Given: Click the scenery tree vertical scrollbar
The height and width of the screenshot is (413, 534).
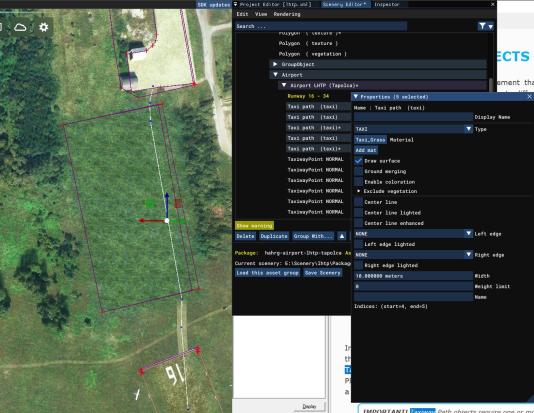Looking at the screenshot, I should 491,84.
